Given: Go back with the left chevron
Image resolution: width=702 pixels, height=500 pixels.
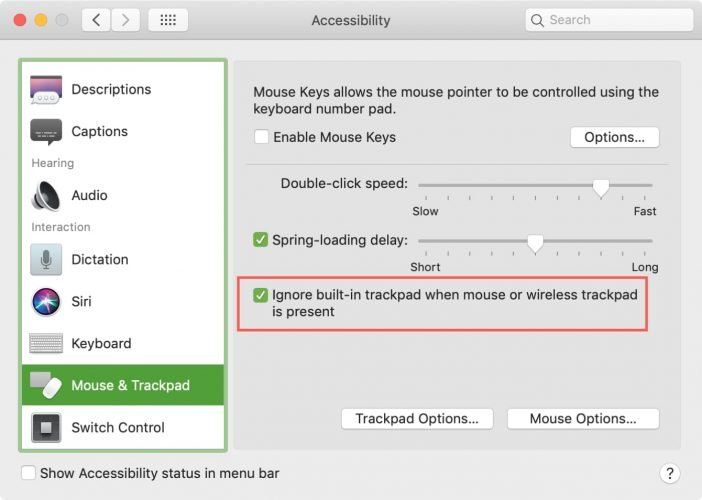Looking at the screenshot, I should (96, 20).
